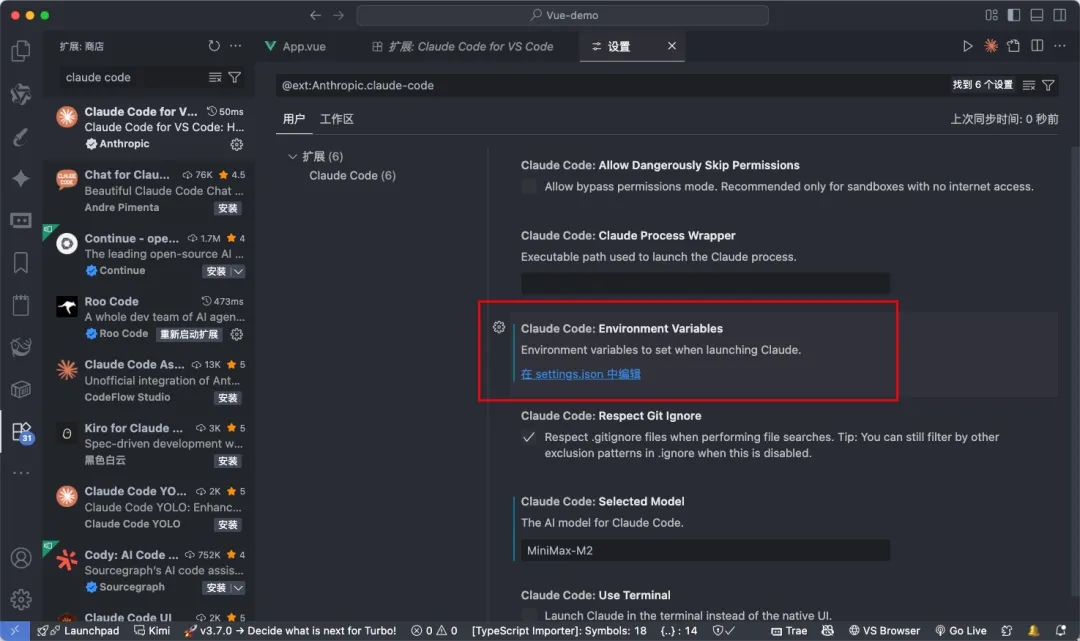
Task: Refresh the extensions marketplace list
Action: pyautogui.click(x=214, y=46)
